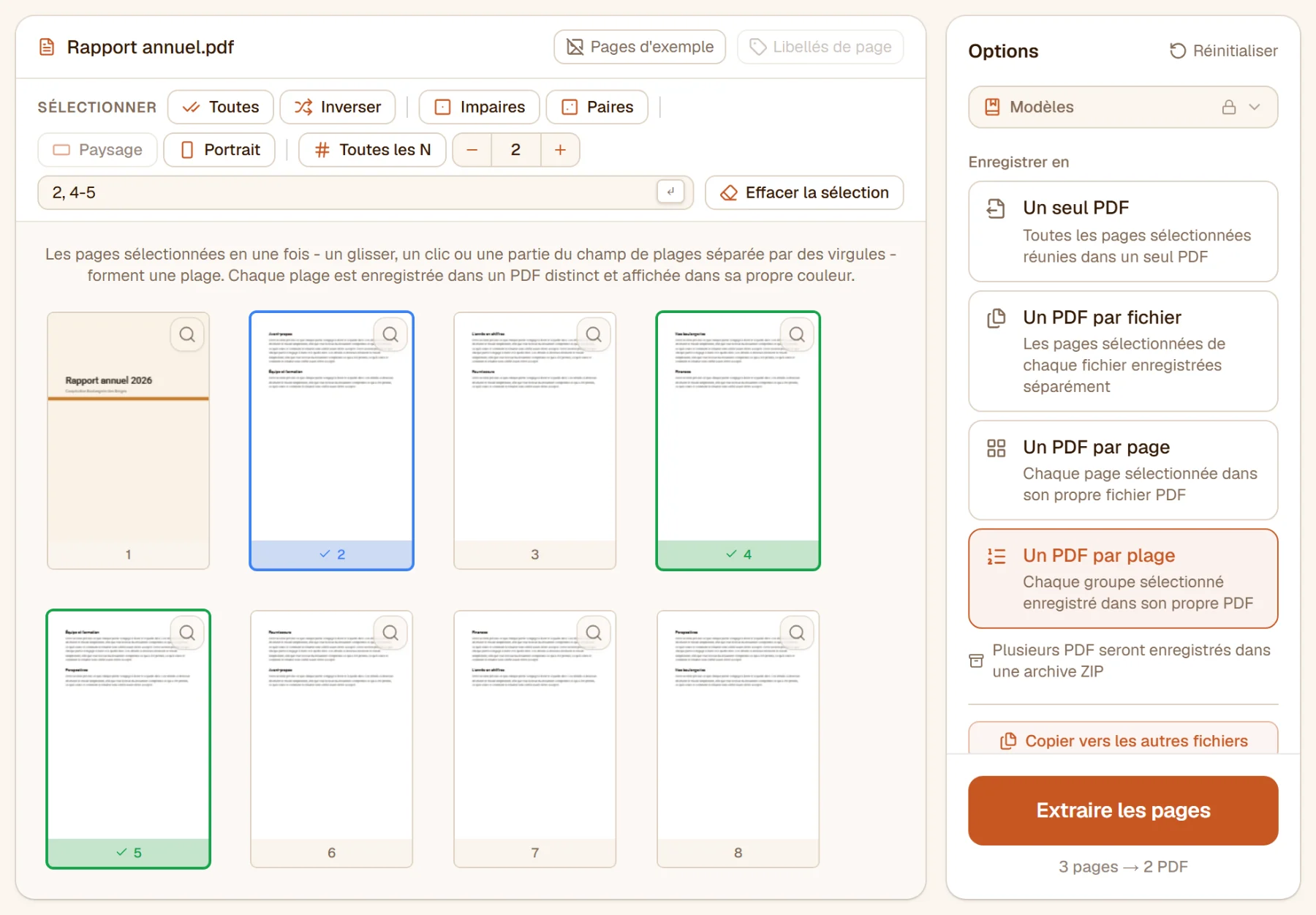This screenshot has width=1316, height=915.
Task: Magnify page 8 thumbnail preview
Action: [797, 633]
